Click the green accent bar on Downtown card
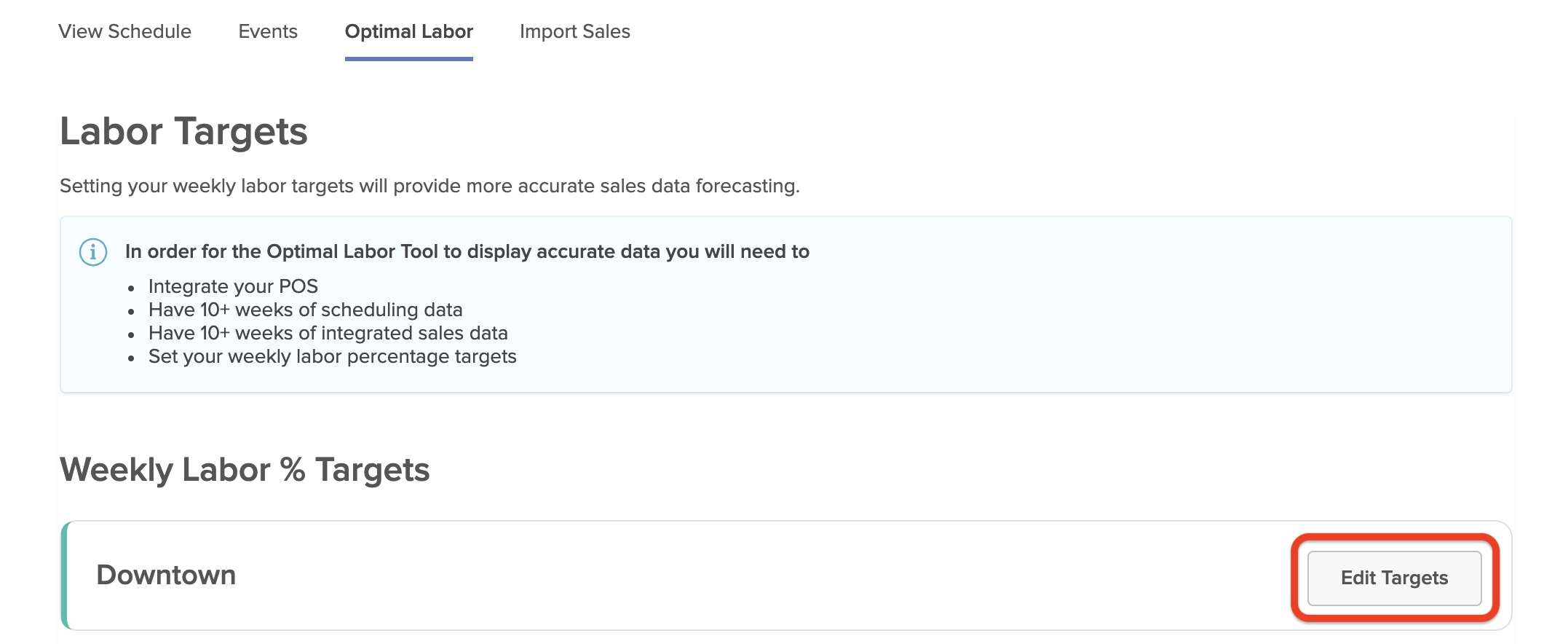This screenshot has width=1568, height=644. coord(65,575)
